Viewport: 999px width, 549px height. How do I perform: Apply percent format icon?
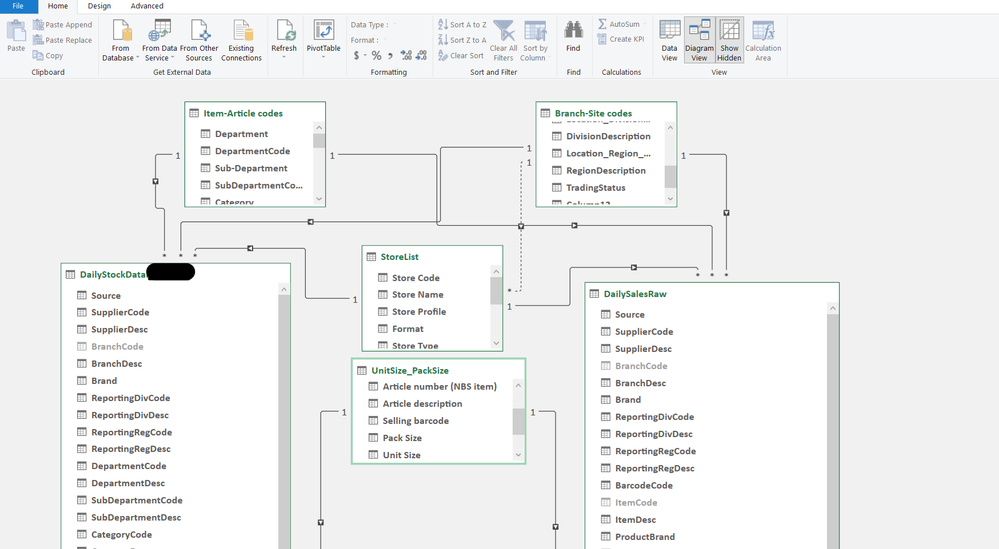(x=377, y=55)
